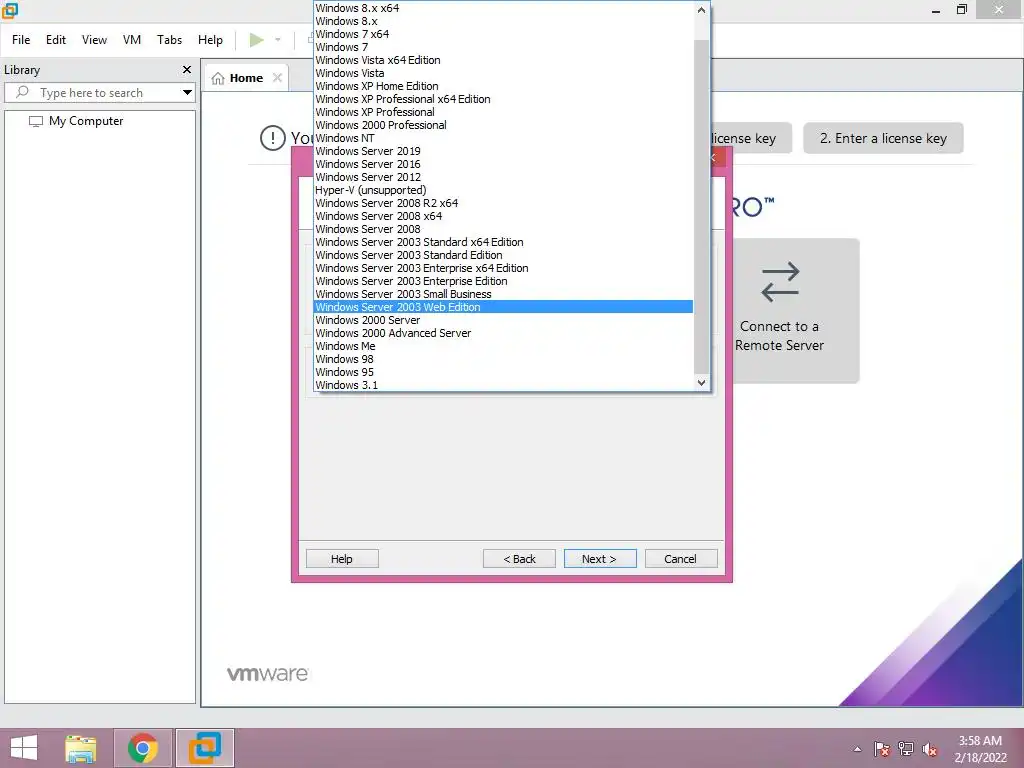Close the Library panel
The width and height of the screenshot is (1024, 768).
[x=187, y=69]
